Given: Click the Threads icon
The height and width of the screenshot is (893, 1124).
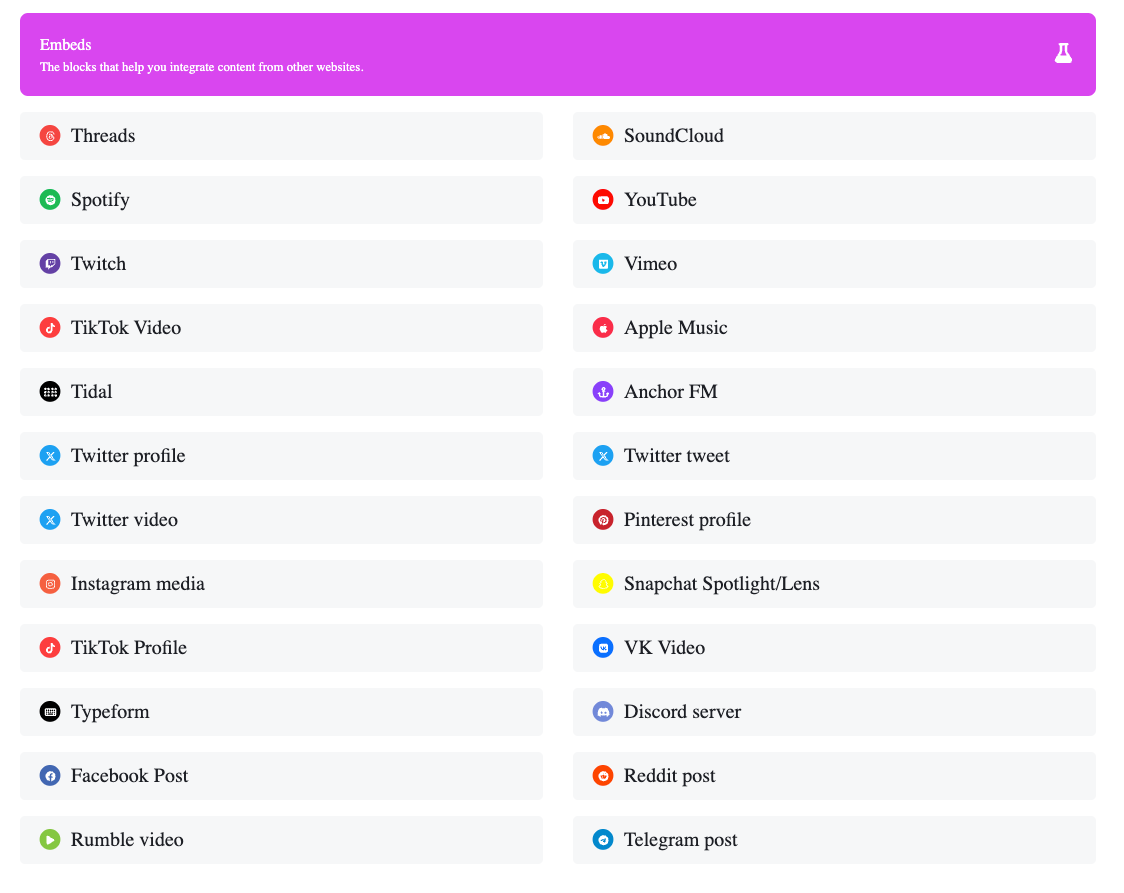Looking at the screenshot, I should point(50,135).
